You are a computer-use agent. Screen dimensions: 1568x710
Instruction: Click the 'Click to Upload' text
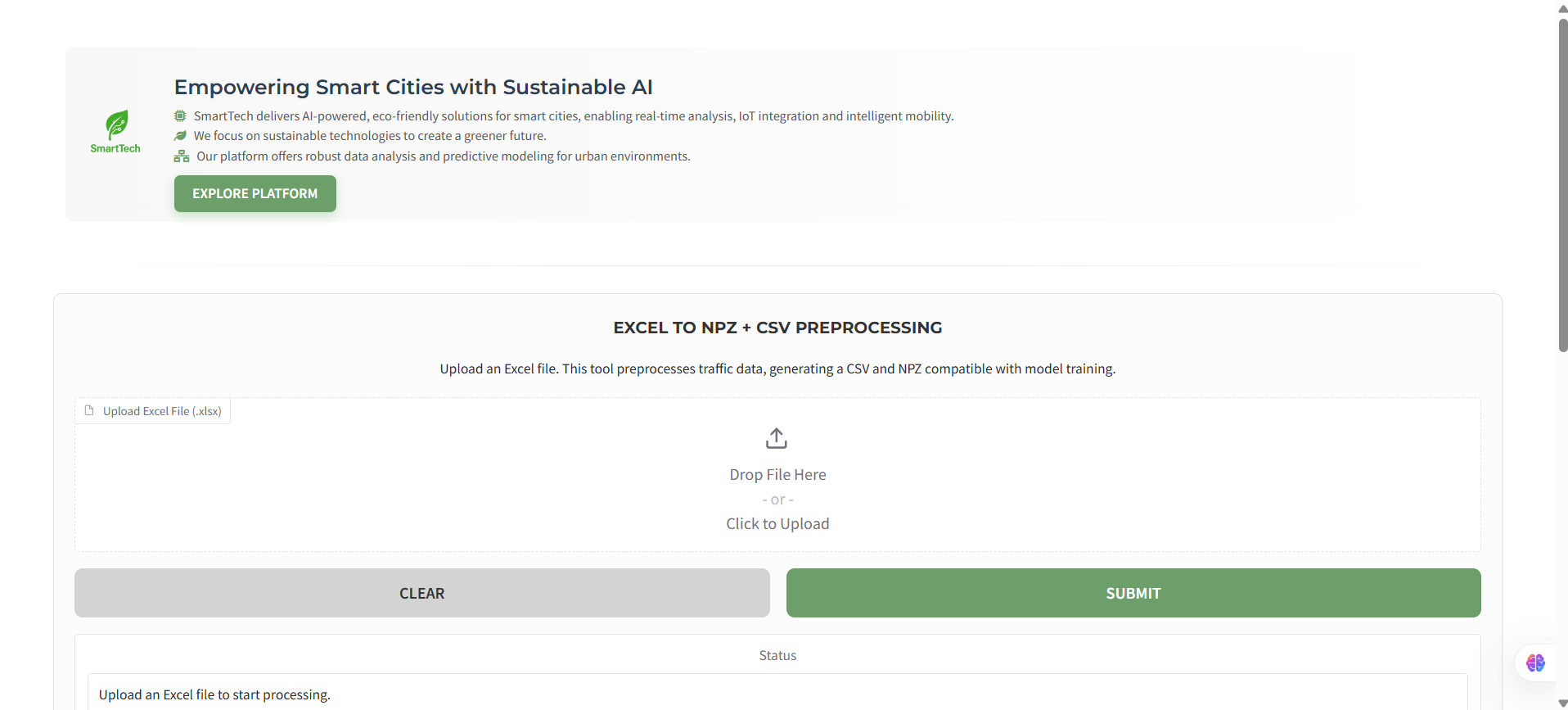click(x=777, y=524)
